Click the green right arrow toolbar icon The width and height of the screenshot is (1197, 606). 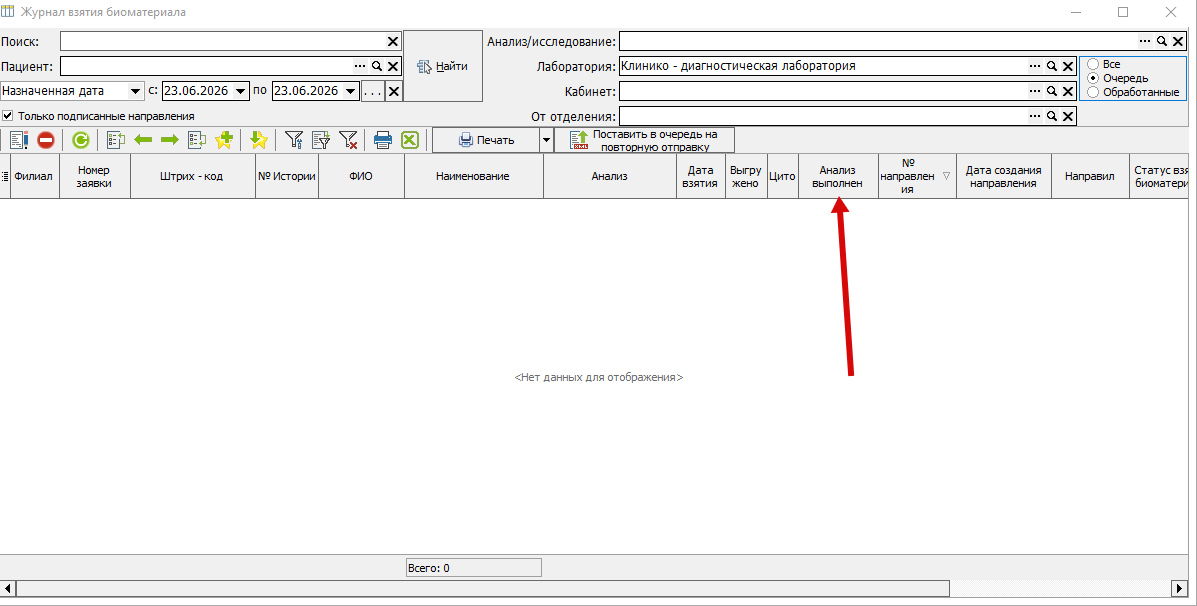point(169,140)
